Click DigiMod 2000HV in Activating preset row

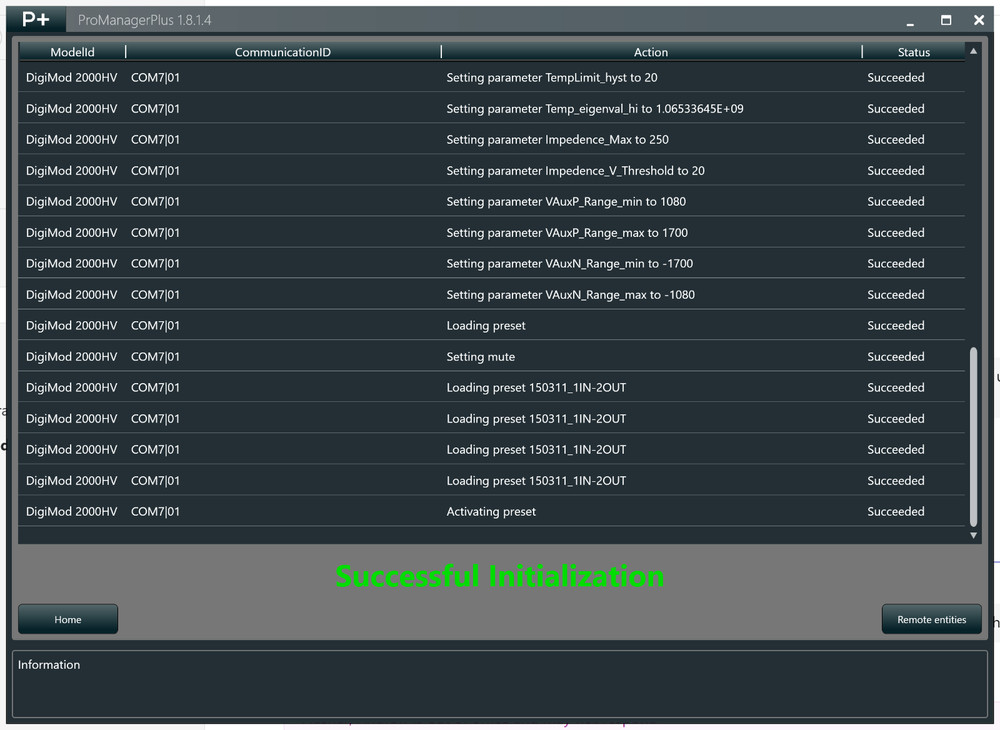coord(71,511)
